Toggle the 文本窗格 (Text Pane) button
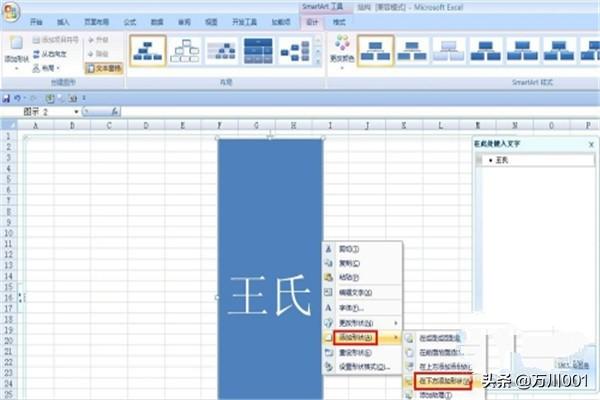 [104, 69]
